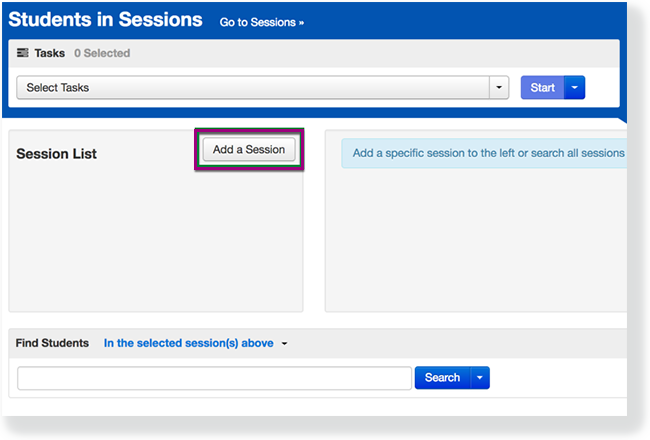The image size is (650, 440).
Task: Click the Find Students label
Action: [52, 343]
